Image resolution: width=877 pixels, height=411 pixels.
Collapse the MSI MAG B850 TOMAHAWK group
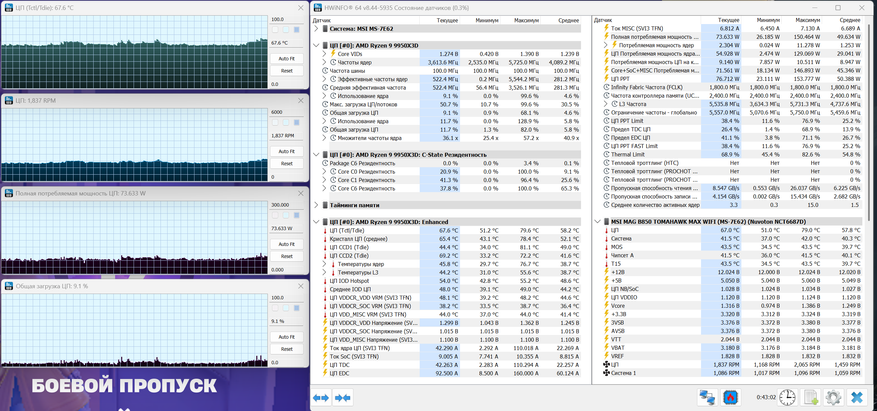click(x=598, y=222)
